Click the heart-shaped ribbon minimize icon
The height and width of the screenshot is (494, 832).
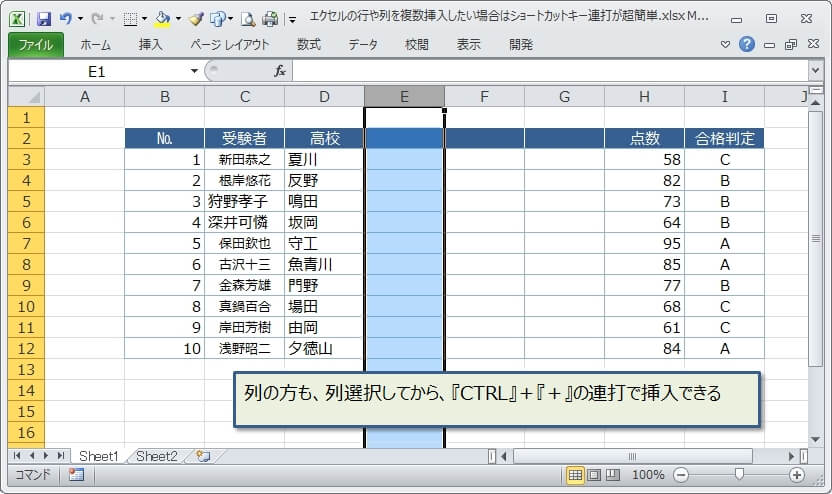(725, 45)
